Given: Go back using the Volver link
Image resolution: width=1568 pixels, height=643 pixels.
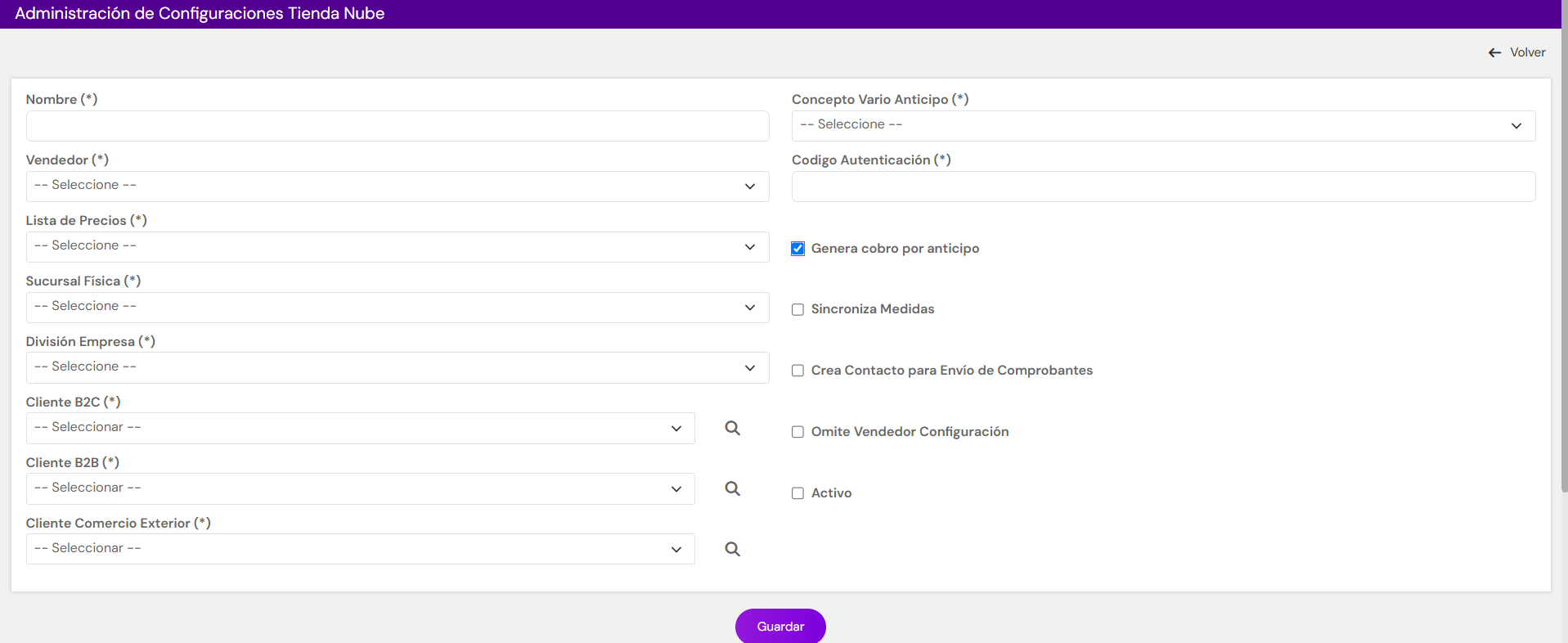Looking at the screenshot, I should pyautogui.click(x=1516, y=52).
